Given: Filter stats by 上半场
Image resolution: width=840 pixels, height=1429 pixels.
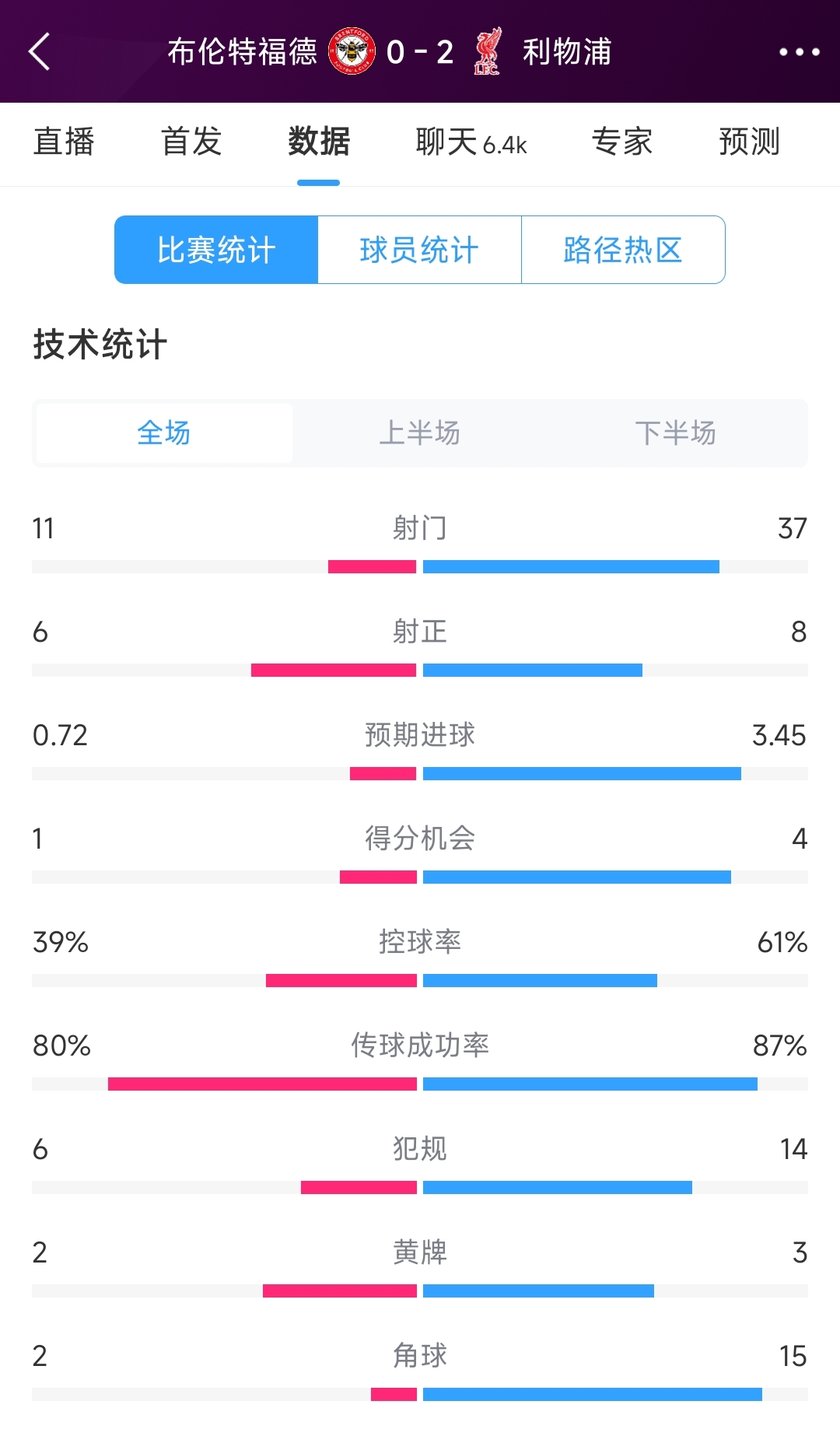Looking at the screenshot, I should coord(419,433).
